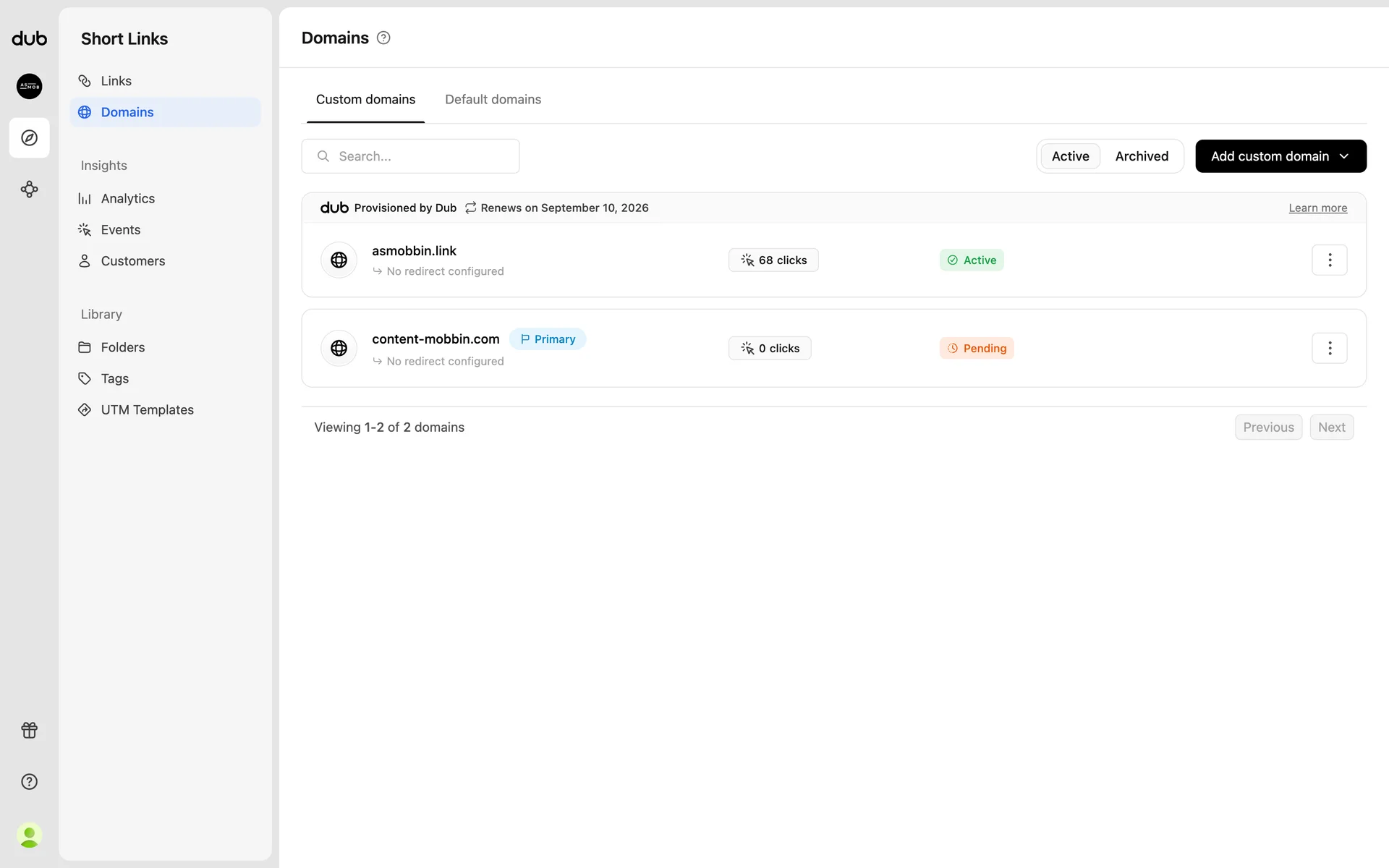Click the gift referral icon
Image resolution: width=1389 pixels, height=868 pixels.
(29, 730)
